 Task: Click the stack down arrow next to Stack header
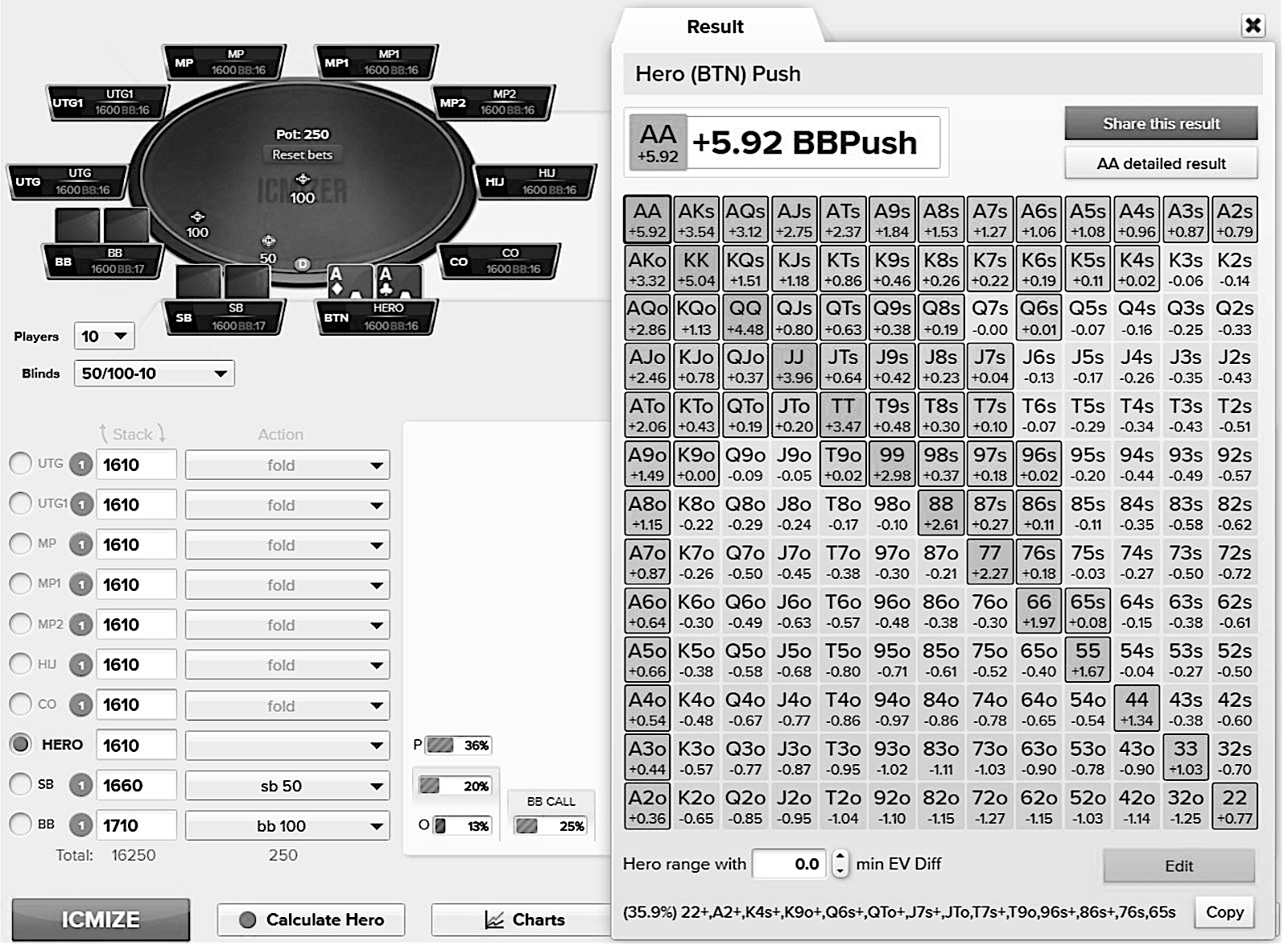tap(163, 434)
